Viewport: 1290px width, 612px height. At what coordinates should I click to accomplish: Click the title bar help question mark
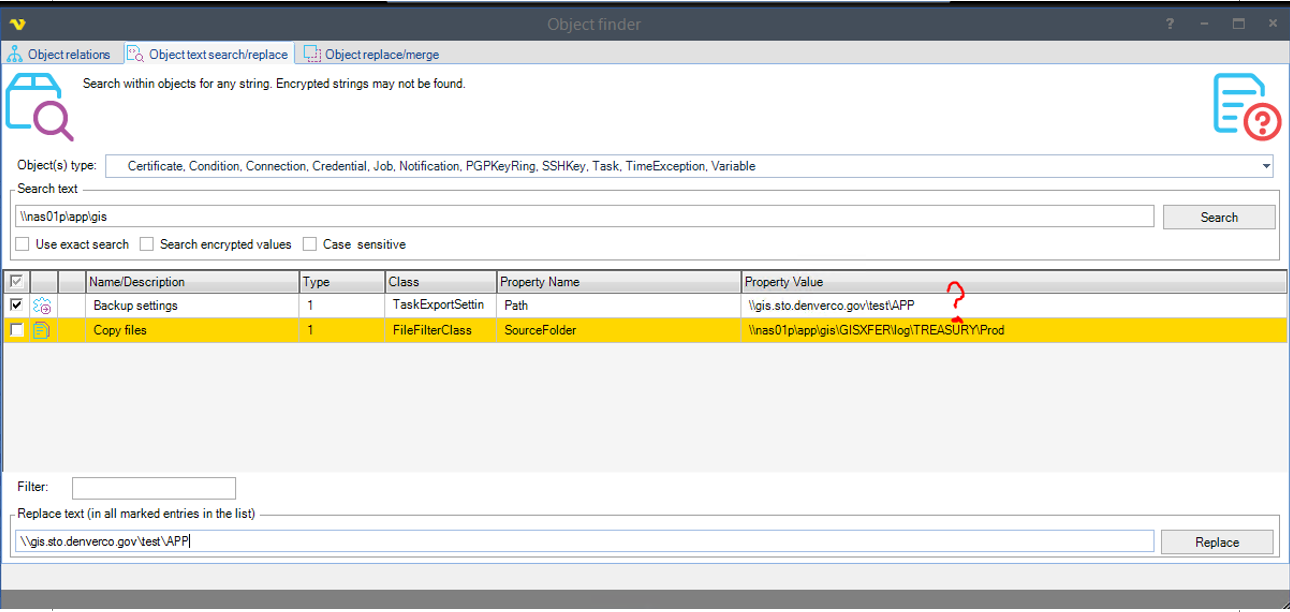point(1170,24)
